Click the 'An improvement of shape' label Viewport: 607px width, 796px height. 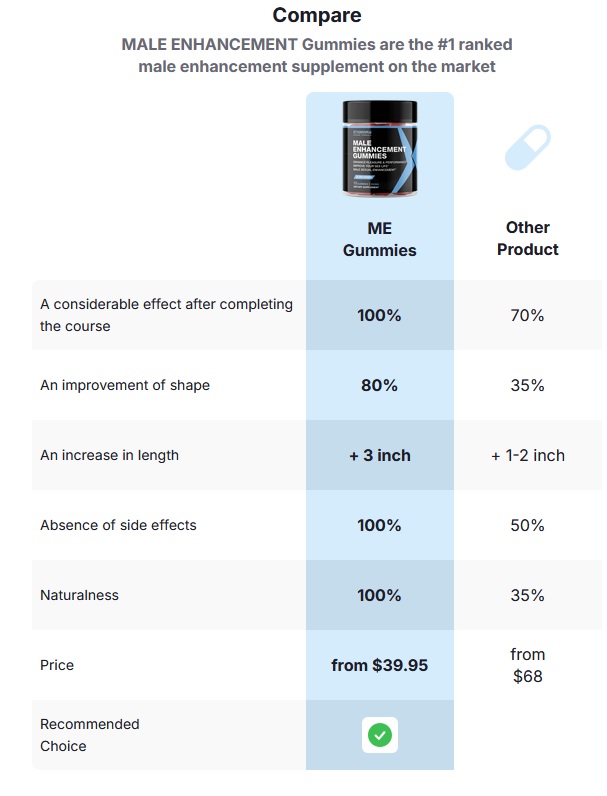[125, 385]
